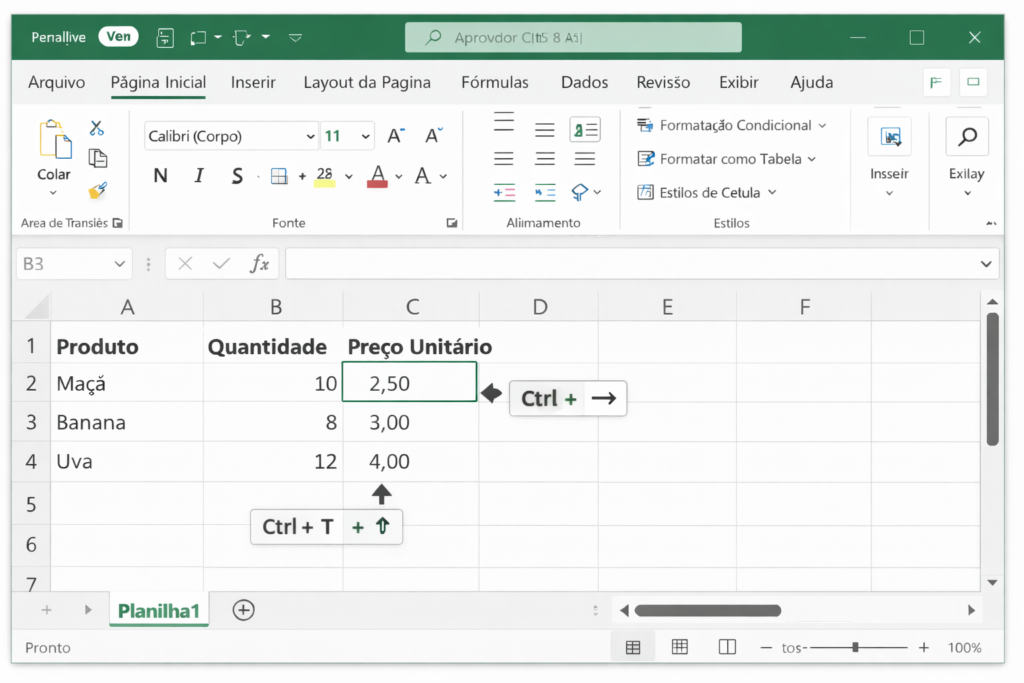Open the Fórmulas ribbon tab

[494, 82]
